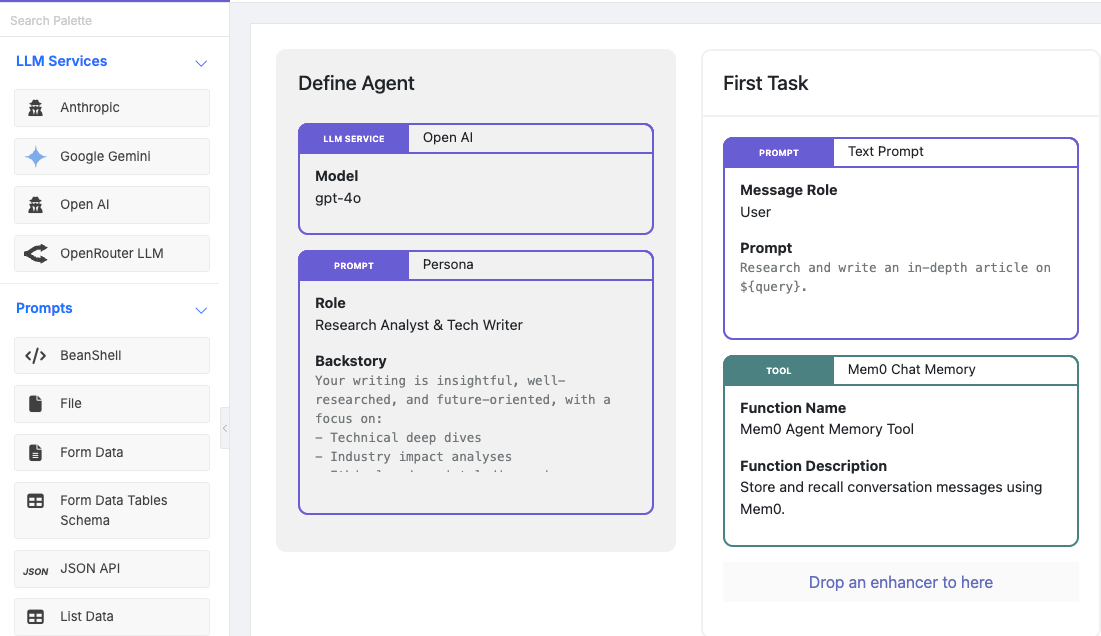The height and width of the screenshot is (636, 1101).
Task: Select the Mem0 Chat Memory card title
Action: tap(911, 369)
